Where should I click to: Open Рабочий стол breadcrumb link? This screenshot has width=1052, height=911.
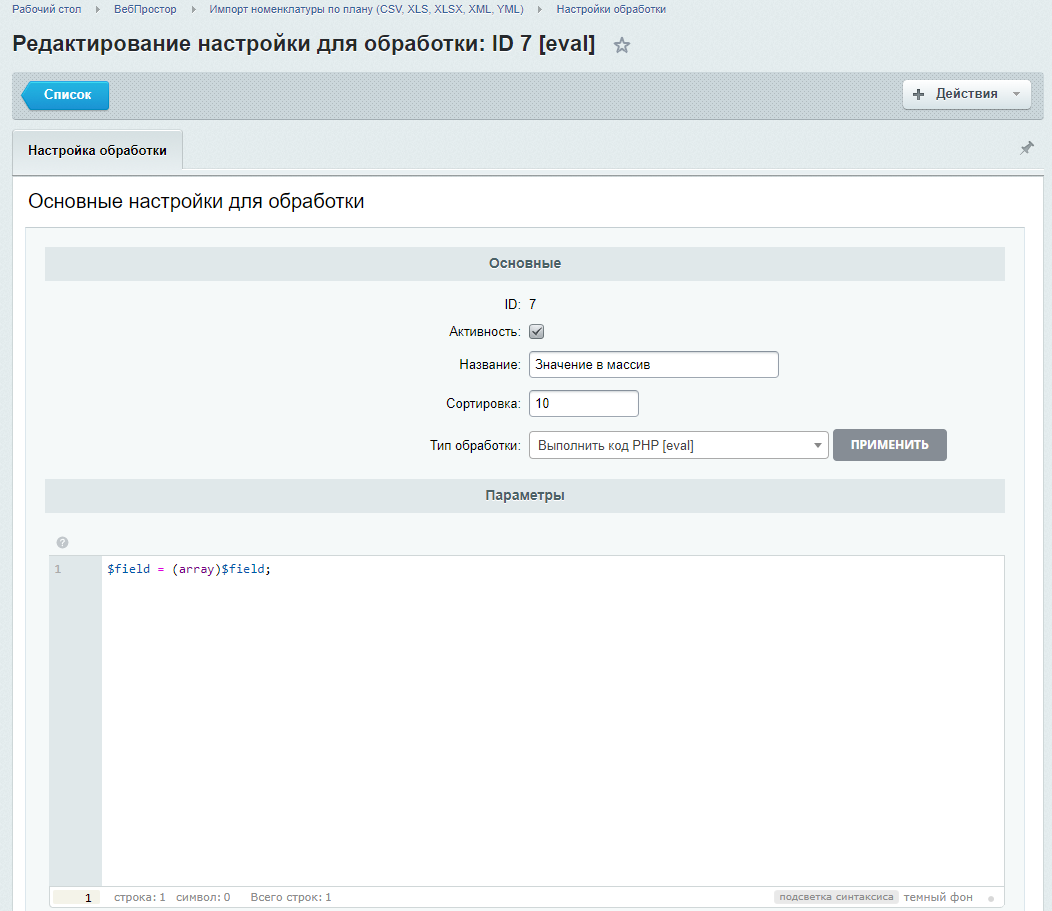click(x=46, y=9)
